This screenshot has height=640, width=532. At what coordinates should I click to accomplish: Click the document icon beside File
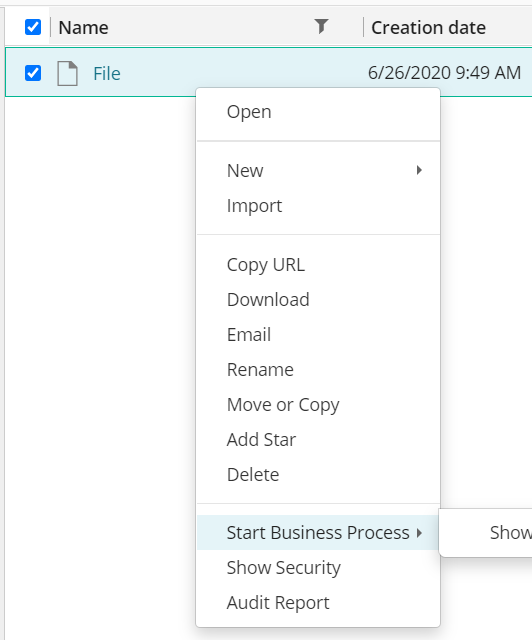point(67,73)
